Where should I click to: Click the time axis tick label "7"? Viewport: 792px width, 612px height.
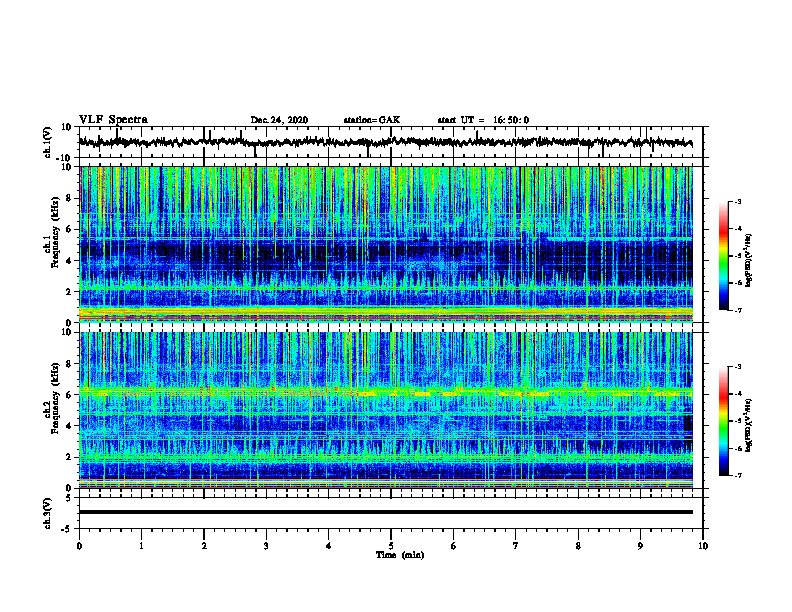point(516,546)
